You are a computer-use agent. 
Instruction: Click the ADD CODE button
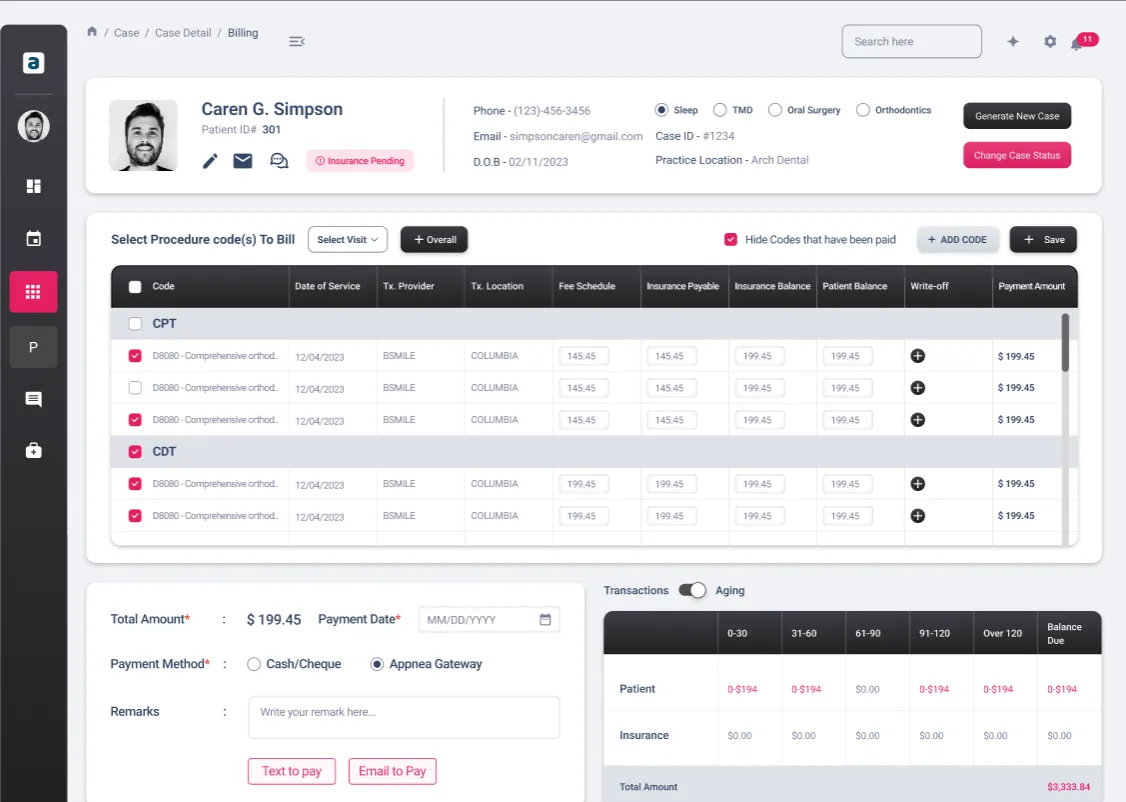click(957, 240)
